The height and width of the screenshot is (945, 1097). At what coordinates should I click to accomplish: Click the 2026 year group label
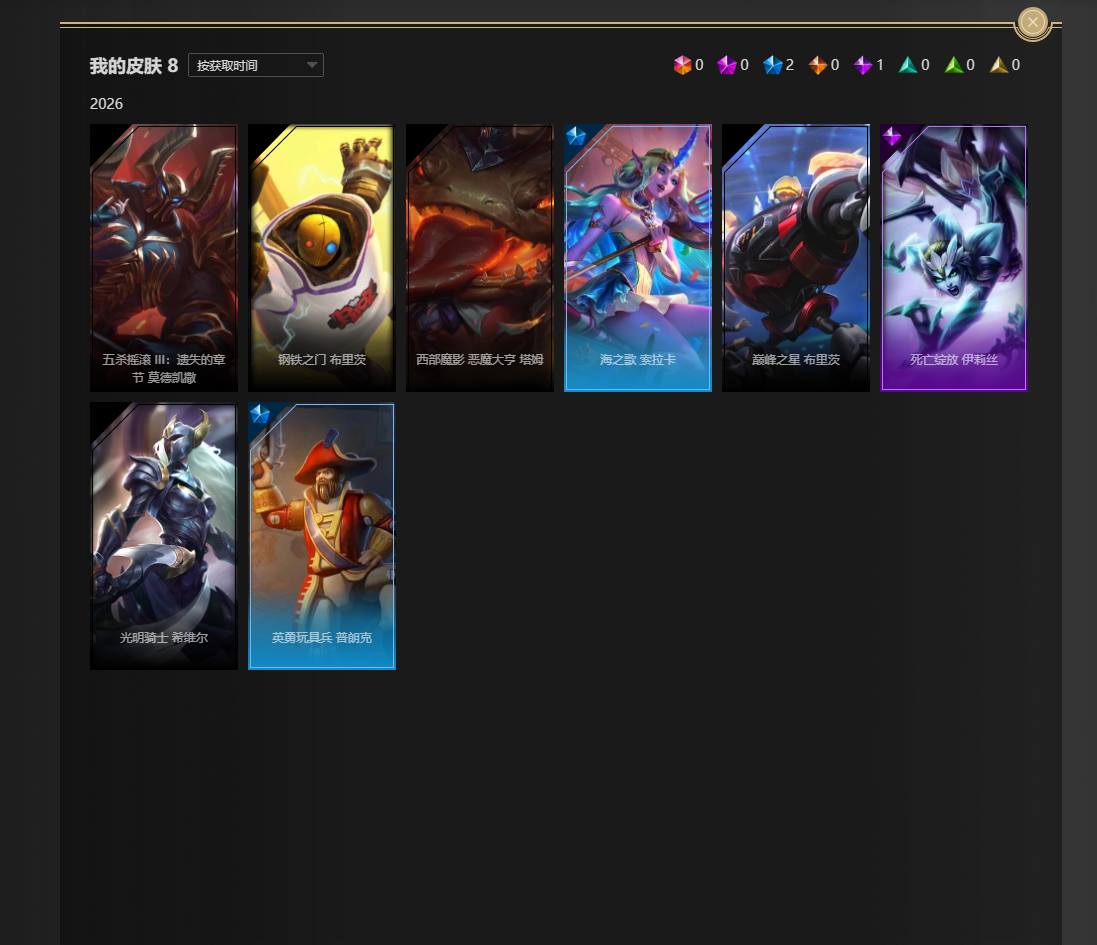coord(106,104)
